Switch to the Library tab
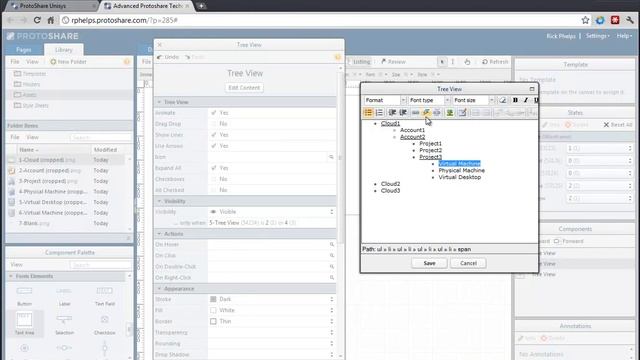The width and height of the screenshot is (640, 360). [64, 50]
